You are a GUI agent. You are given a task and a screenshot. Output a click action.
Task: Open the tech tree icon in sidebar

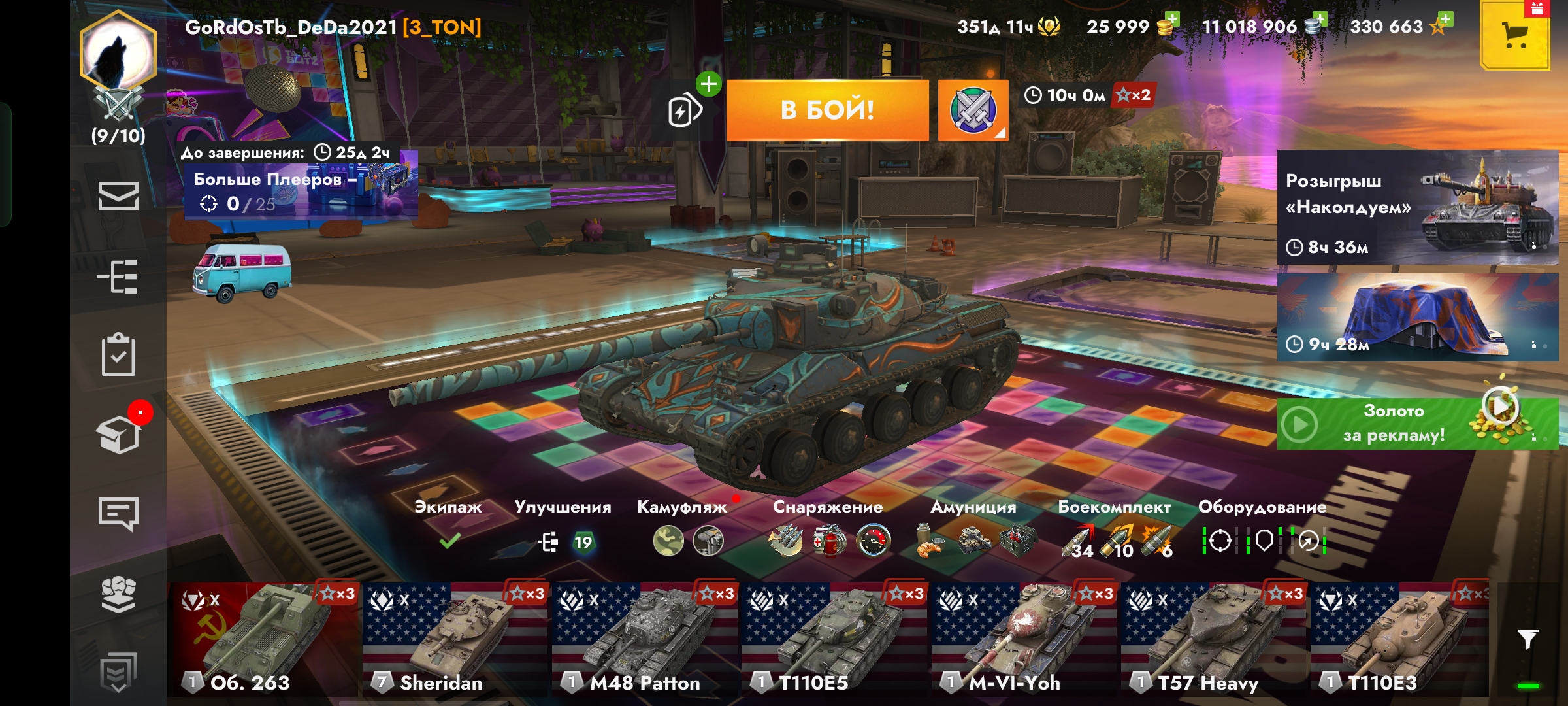(x=118, y=277)
